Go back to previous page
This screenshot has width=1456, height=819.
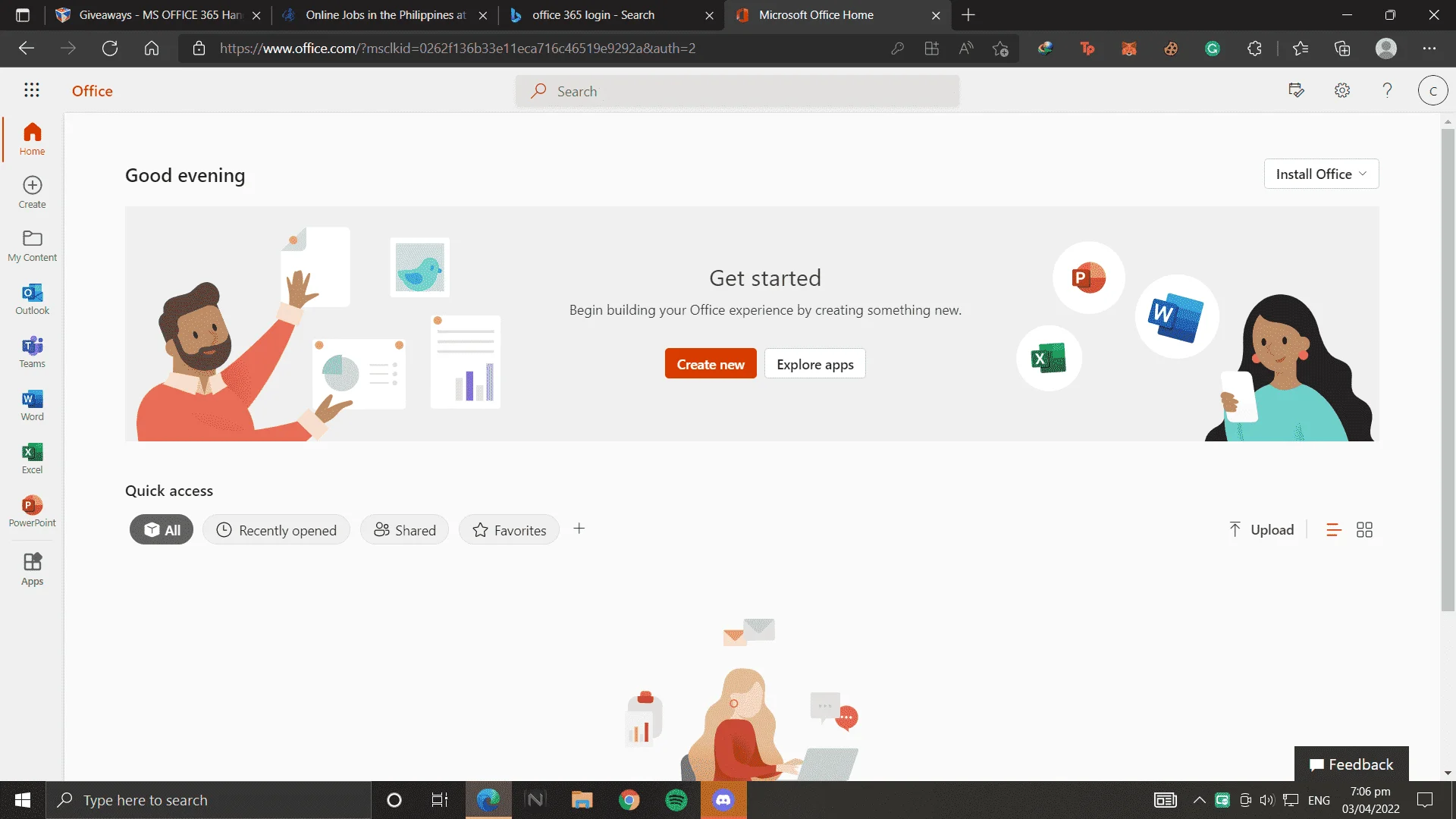point(27,49)
